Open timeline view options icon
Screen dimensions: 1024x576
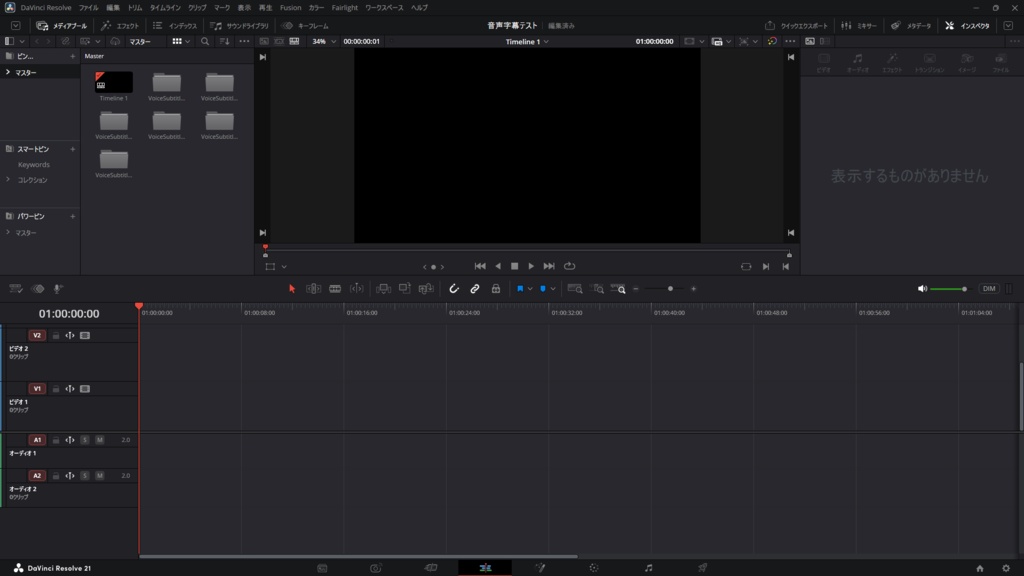16,289
